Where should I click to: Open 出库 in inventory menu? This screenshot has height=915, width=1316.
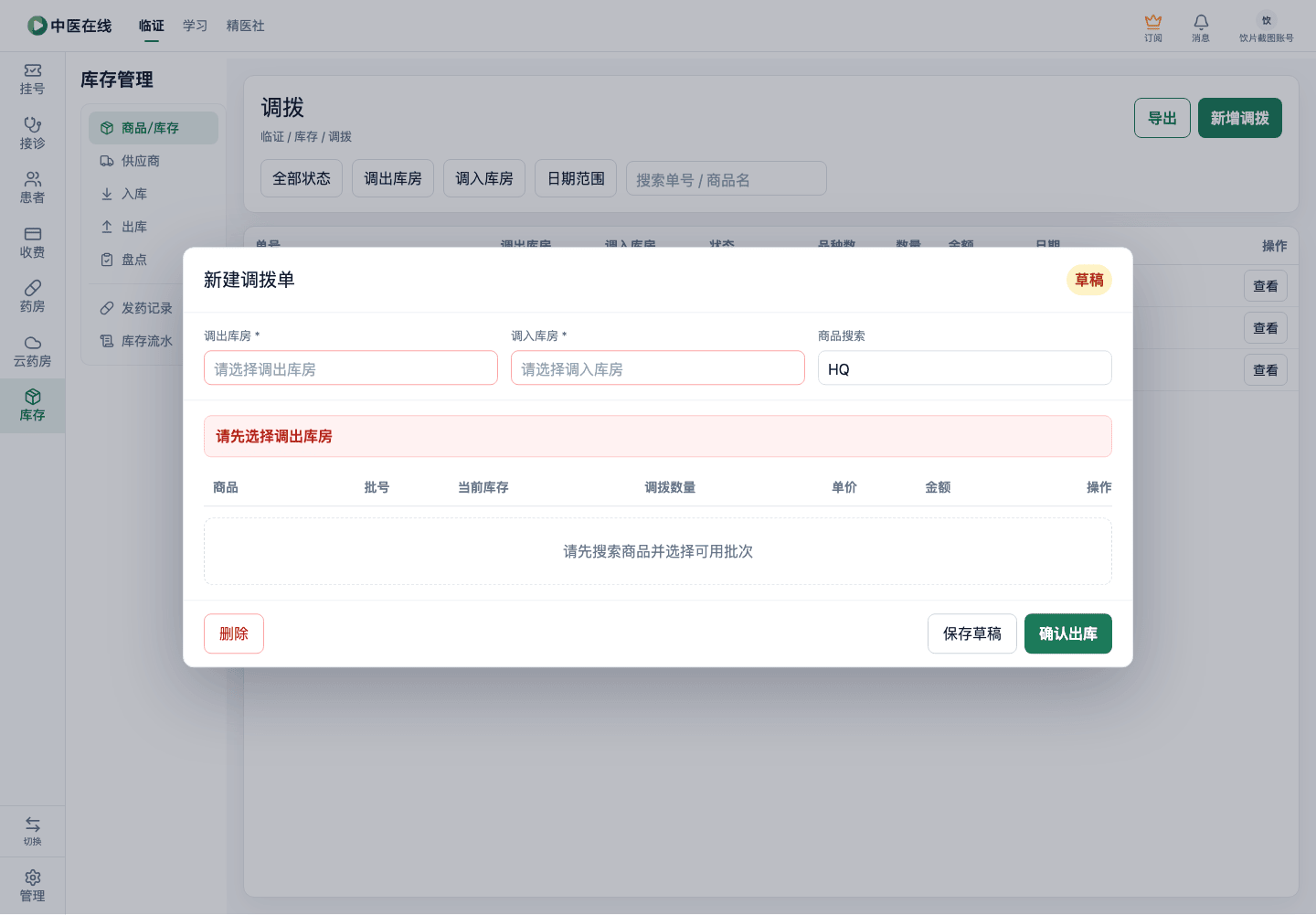[154, 227]
